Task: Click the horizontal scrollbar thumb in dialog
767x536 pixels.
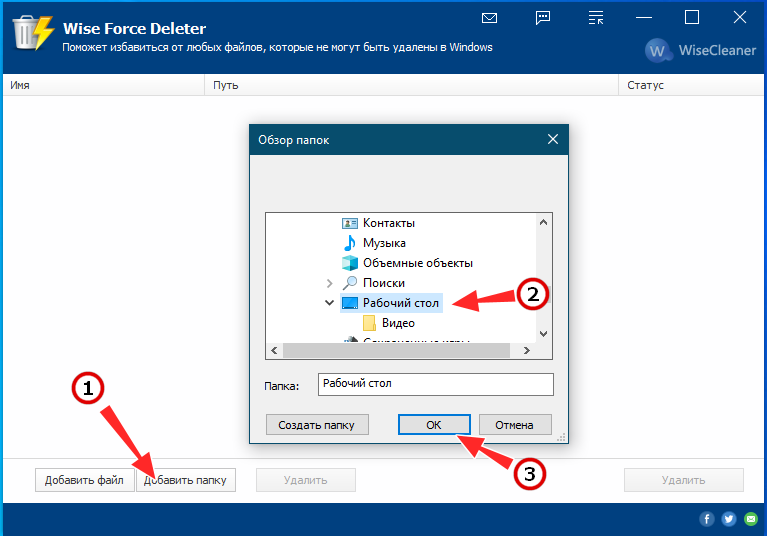Action: pos(396,350)
